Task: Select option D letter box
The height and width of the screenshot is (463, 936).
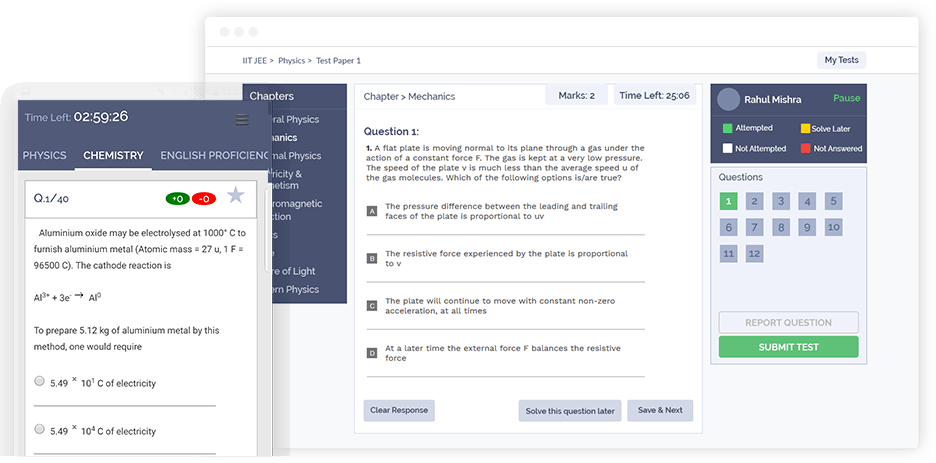Action: point(372,353)
